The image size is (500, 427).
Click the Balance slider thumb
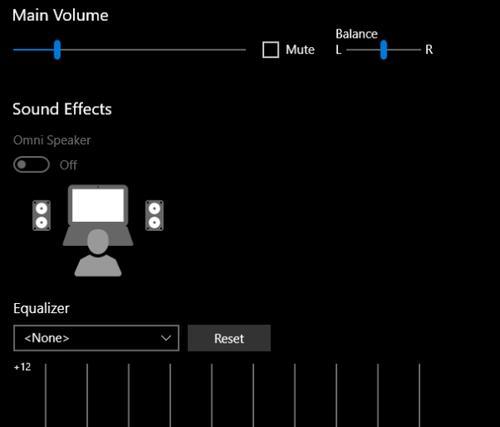(x=384, y=50)
